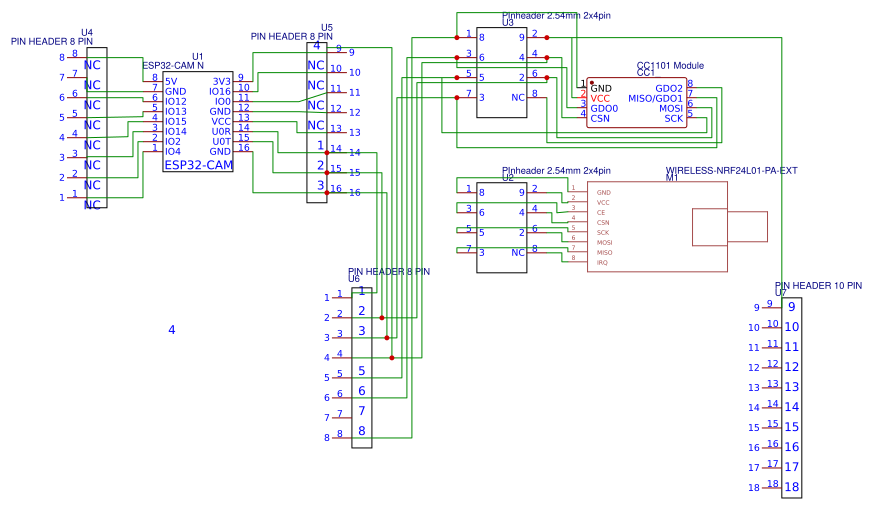Click the U6 designator of the bottom header
The height and width of the screenshot is (508, 873).
tap(354, 279)
